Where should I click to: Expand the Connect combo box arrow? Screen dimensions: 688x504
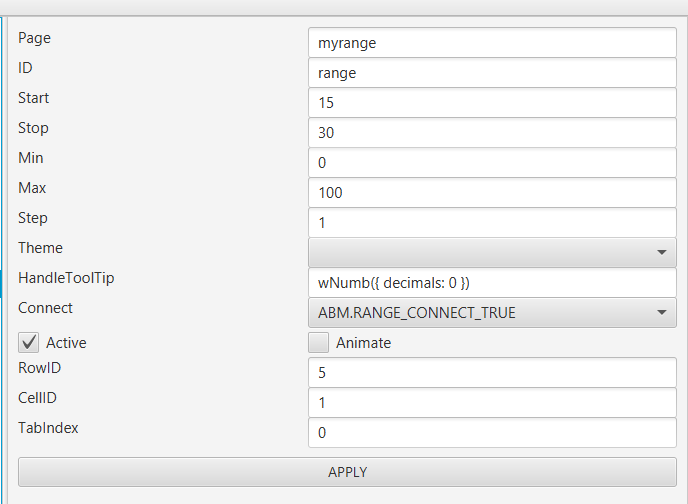(662, 313)
